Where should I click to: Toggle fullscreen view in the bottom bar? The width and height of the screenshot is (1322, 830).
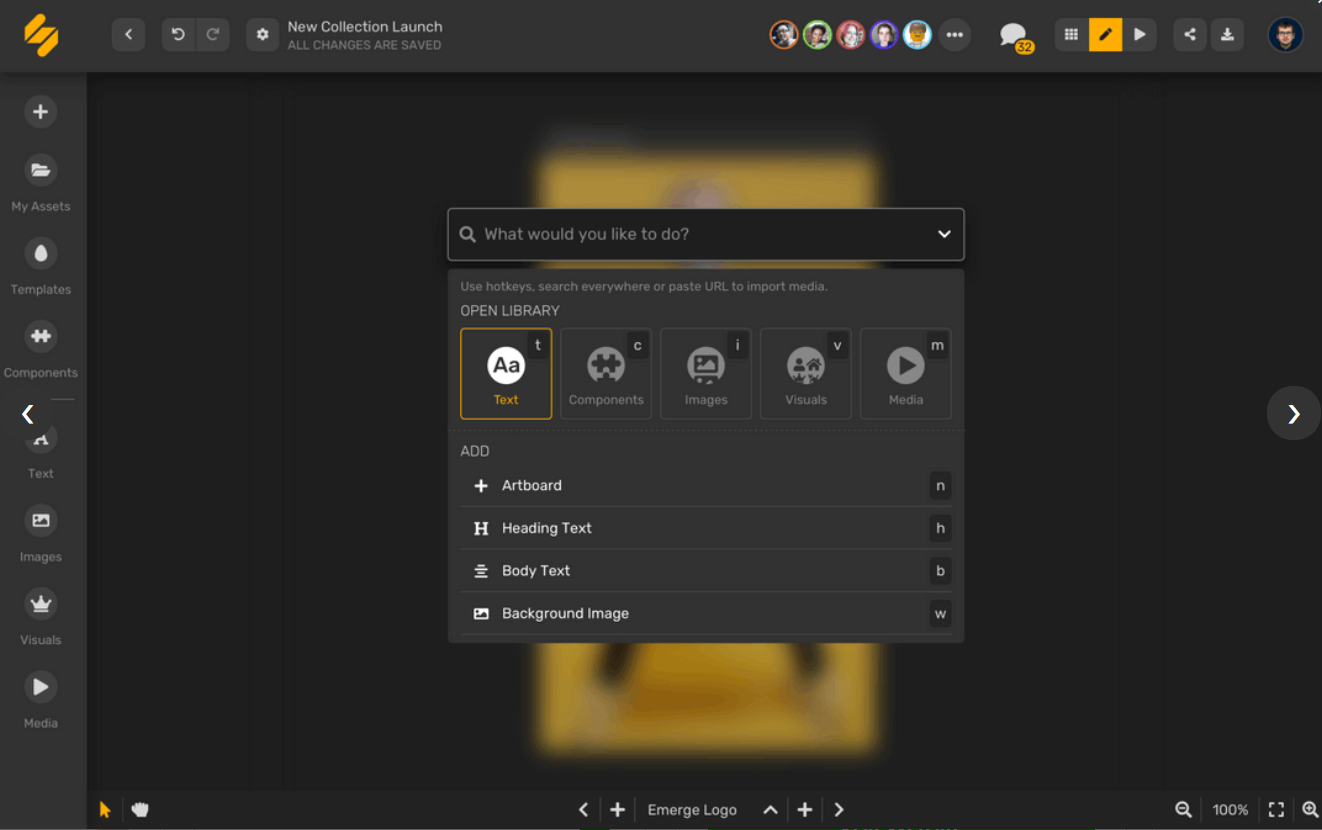point(1276,809)
